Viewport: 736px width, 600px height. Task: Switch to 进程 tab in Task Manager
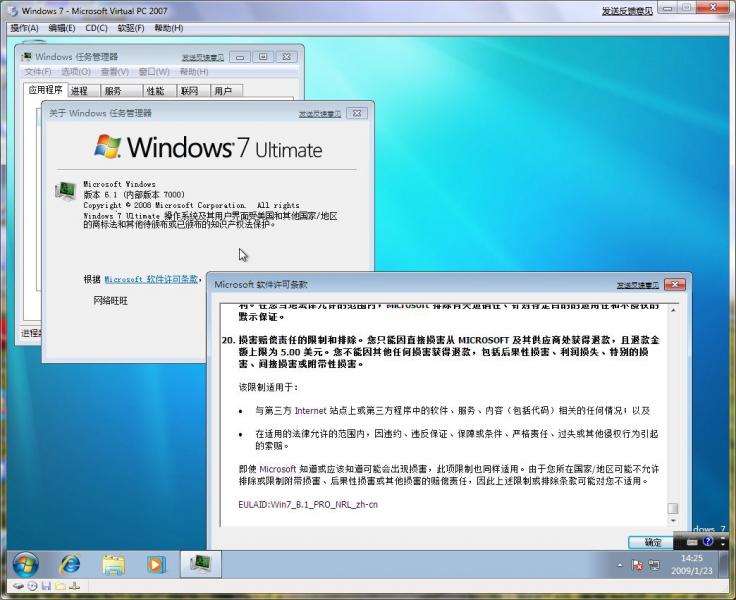click(83, 91)
